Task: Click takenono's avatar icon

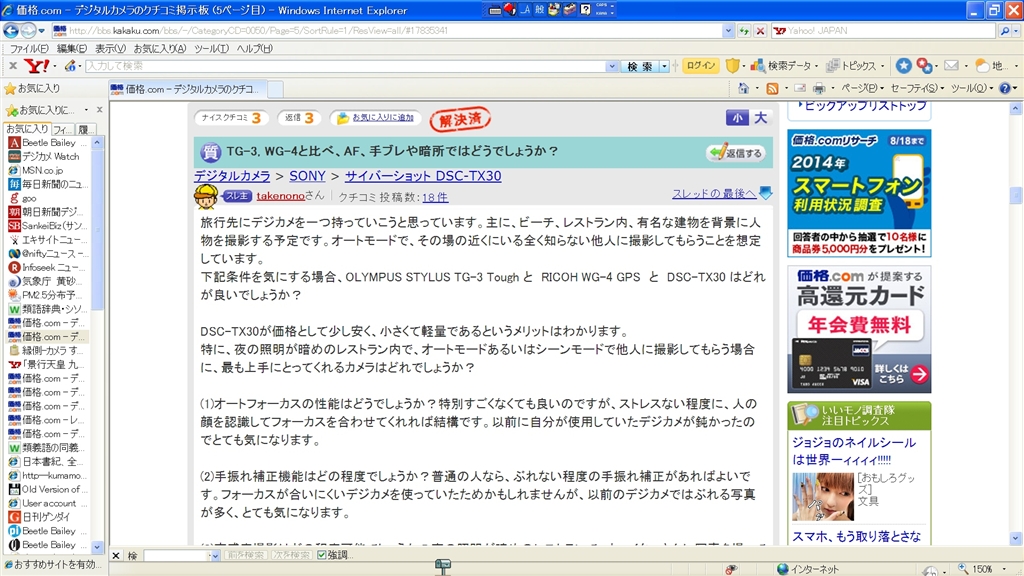Action: click(x=206, y=196)
